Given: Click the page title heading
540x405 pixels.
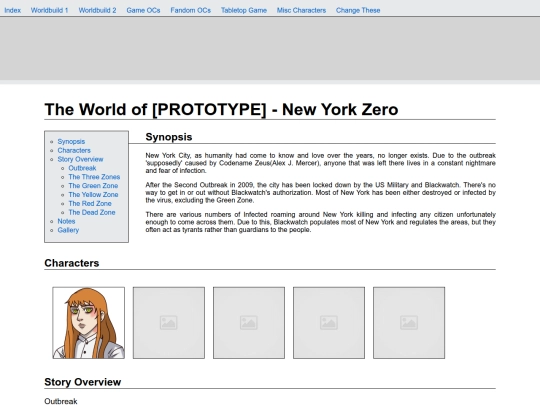Looking at the screenshot, I should [221, 110].
